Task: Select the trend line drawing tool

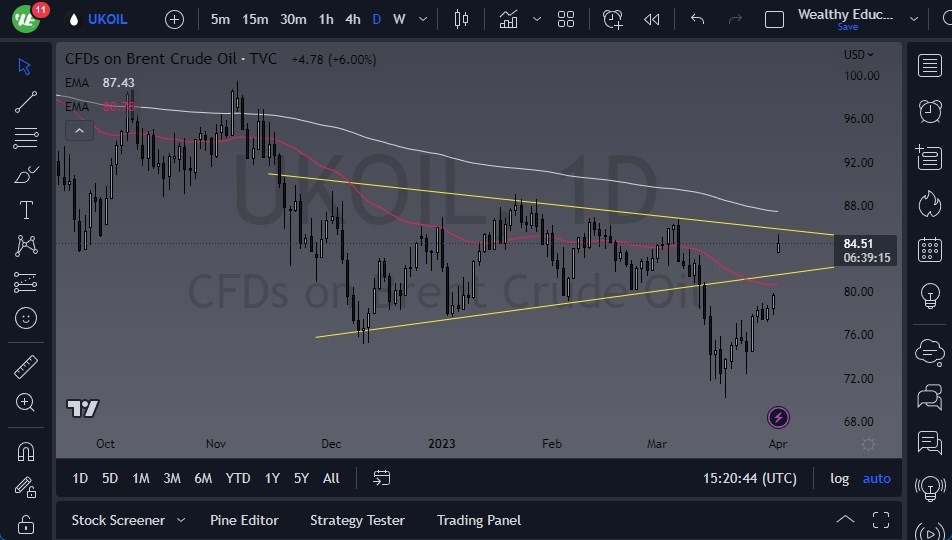Action: (x=26, y=102)
